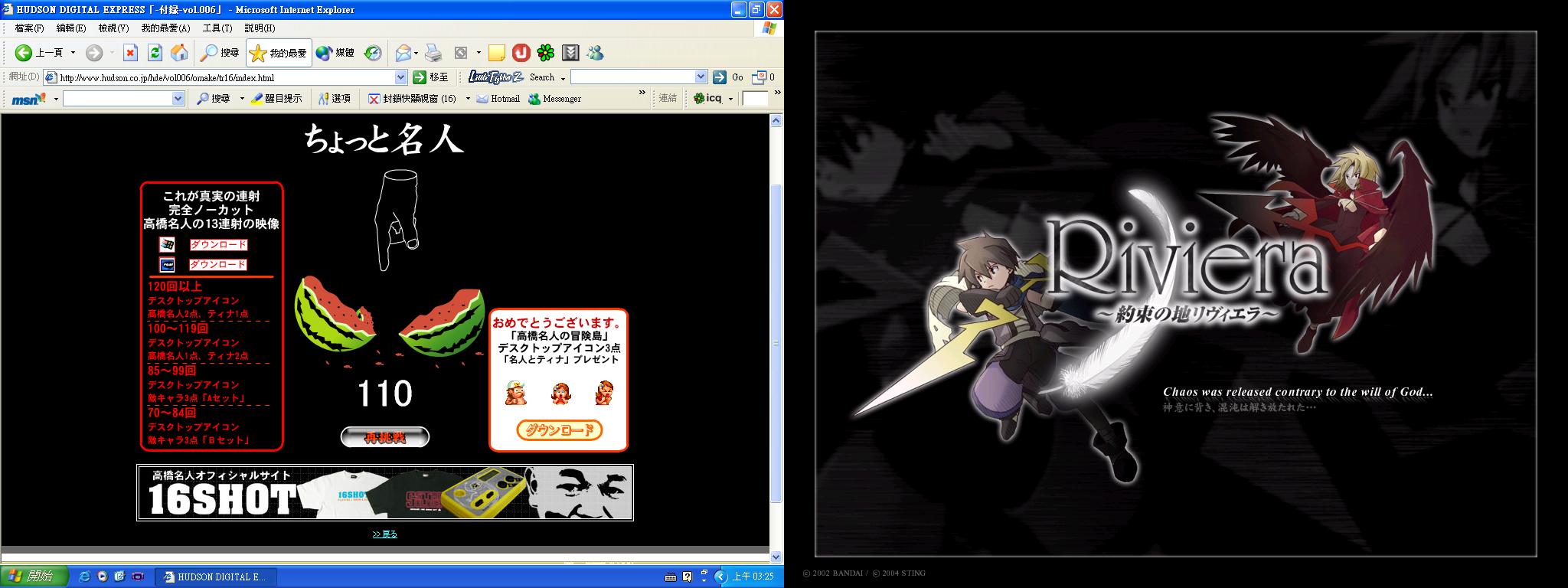Click the MSN toolbar search input
The height and width of the screenshot is (588, 1568).
tap(118, 98)
